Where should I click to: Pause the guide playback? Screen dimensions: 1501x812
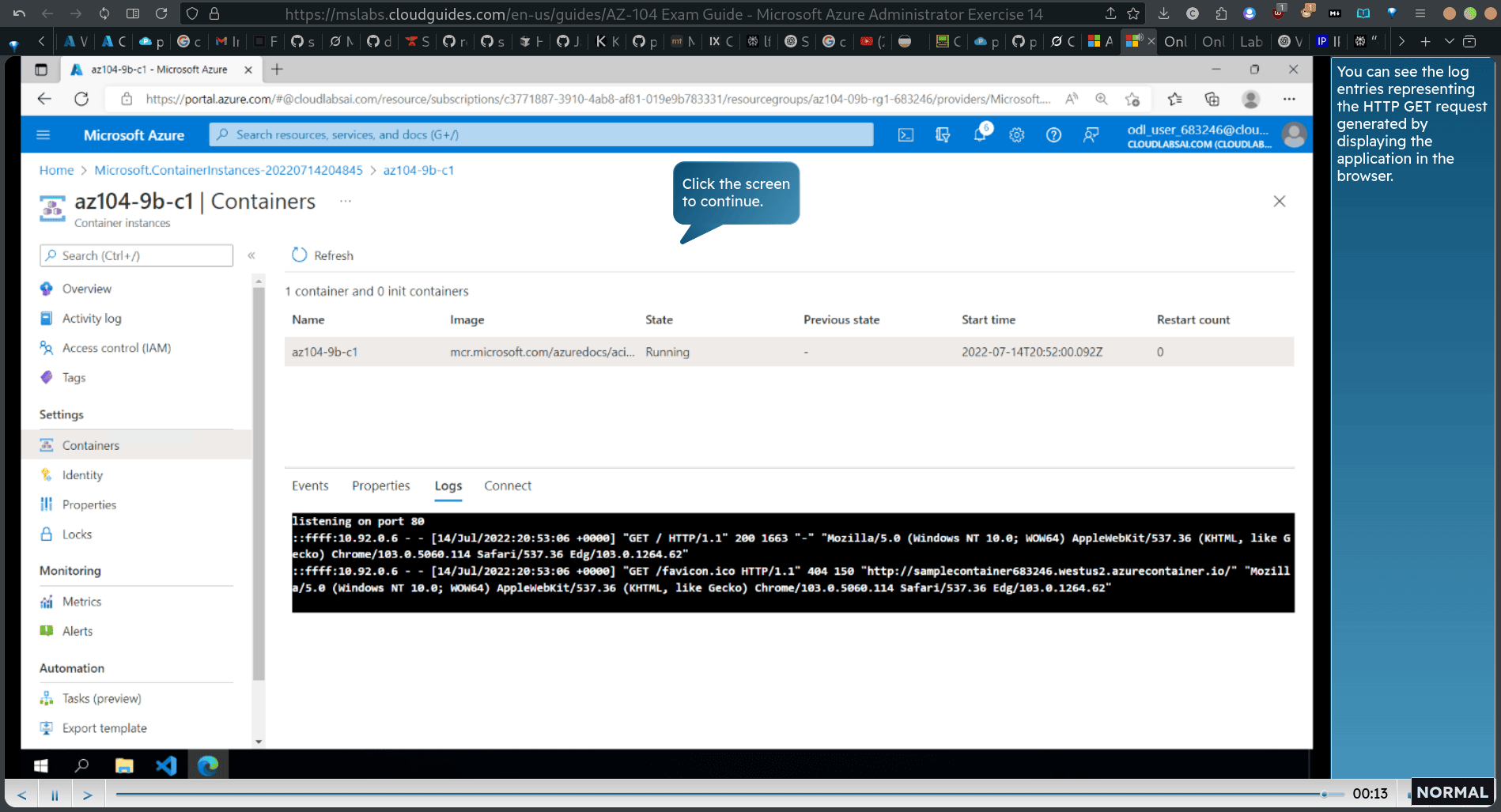[x=55, y=795]
